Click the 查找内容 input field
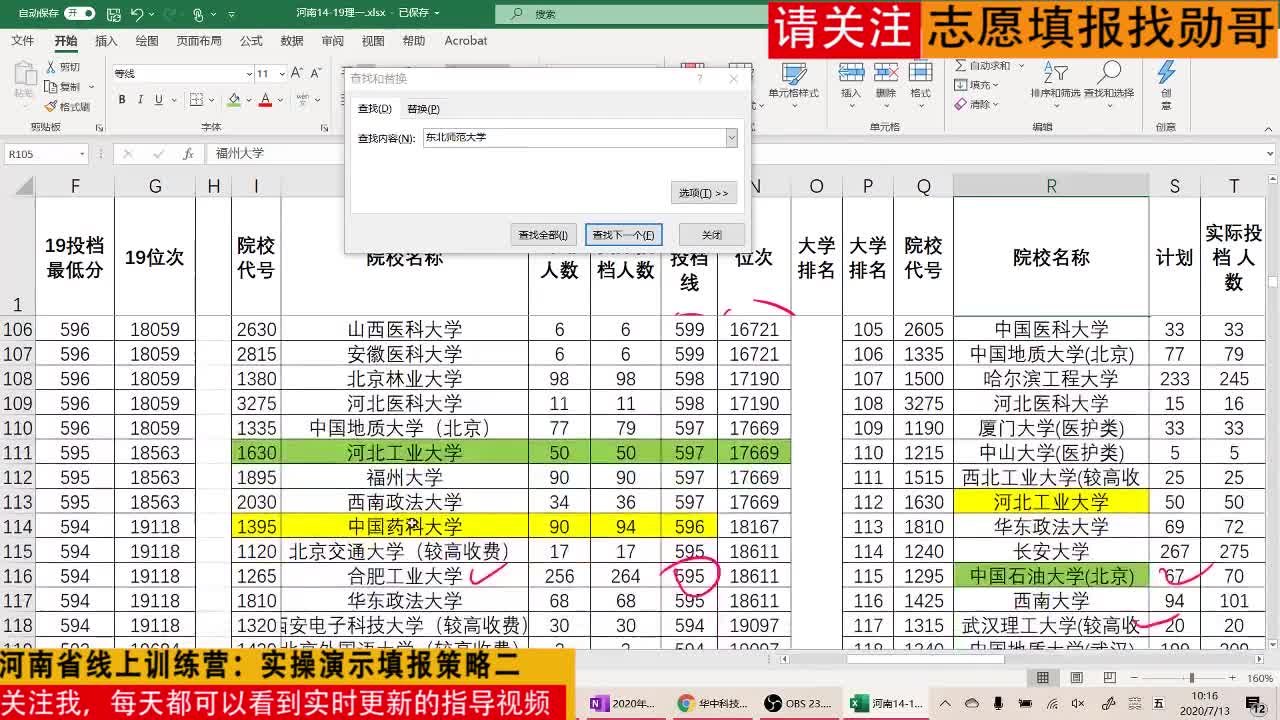The image size is (1280, 720). [574, 138]
